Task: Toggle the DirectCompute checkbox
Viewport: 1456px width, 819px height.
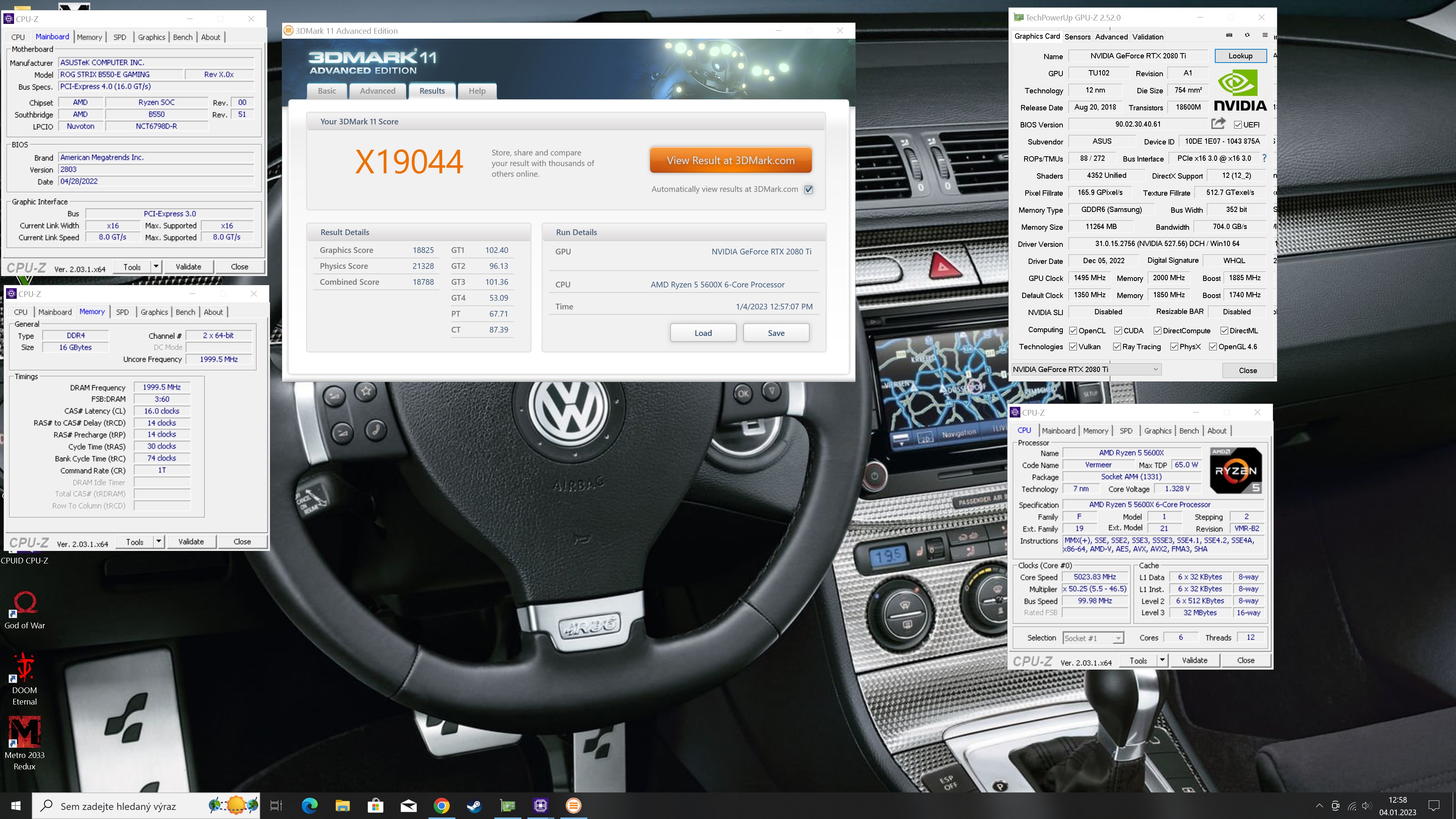Action: (x=1158, y=331)
